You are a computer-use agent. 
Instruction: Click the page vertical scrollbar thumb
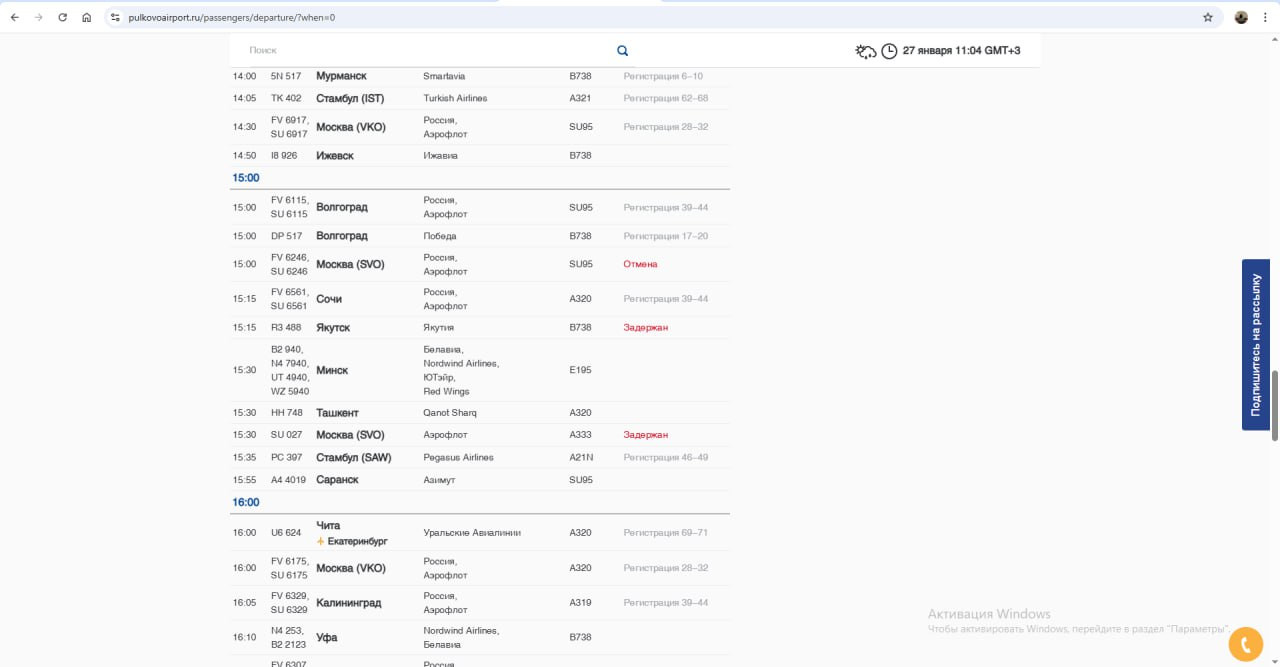[1274, 405]
